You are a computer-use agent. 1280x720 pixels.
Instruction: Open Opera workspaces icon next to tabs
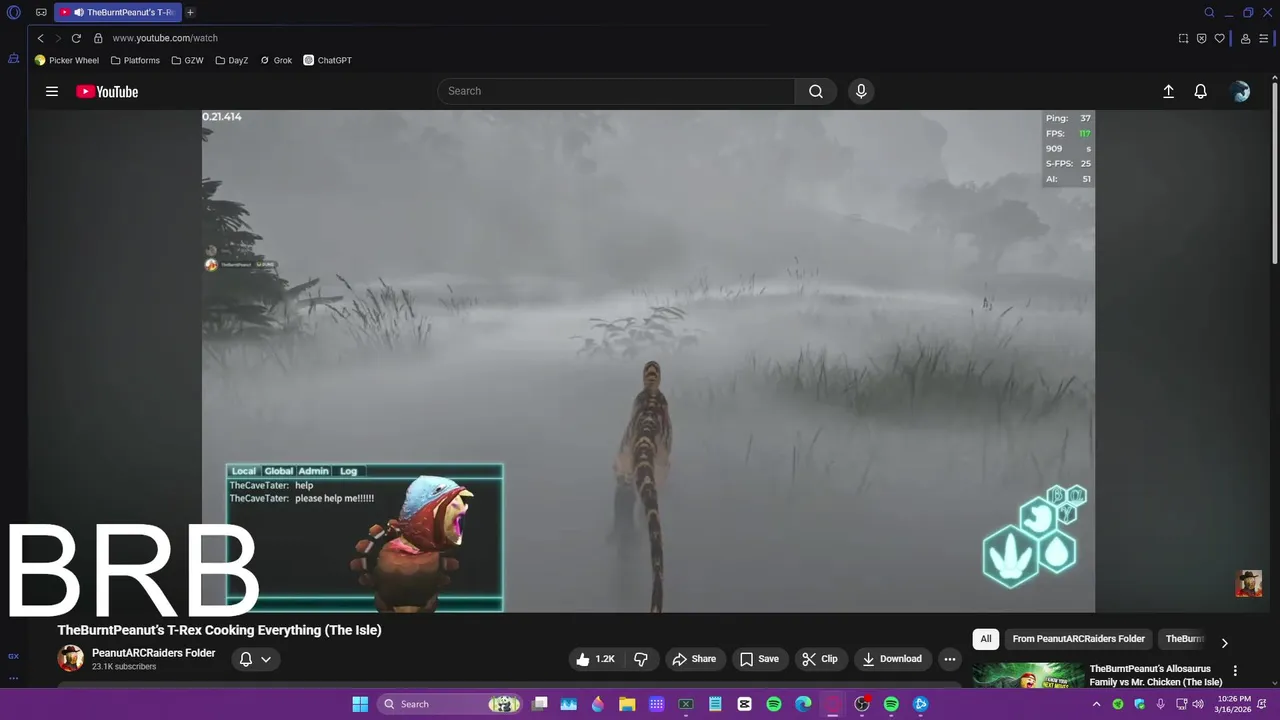coord(41,12)
